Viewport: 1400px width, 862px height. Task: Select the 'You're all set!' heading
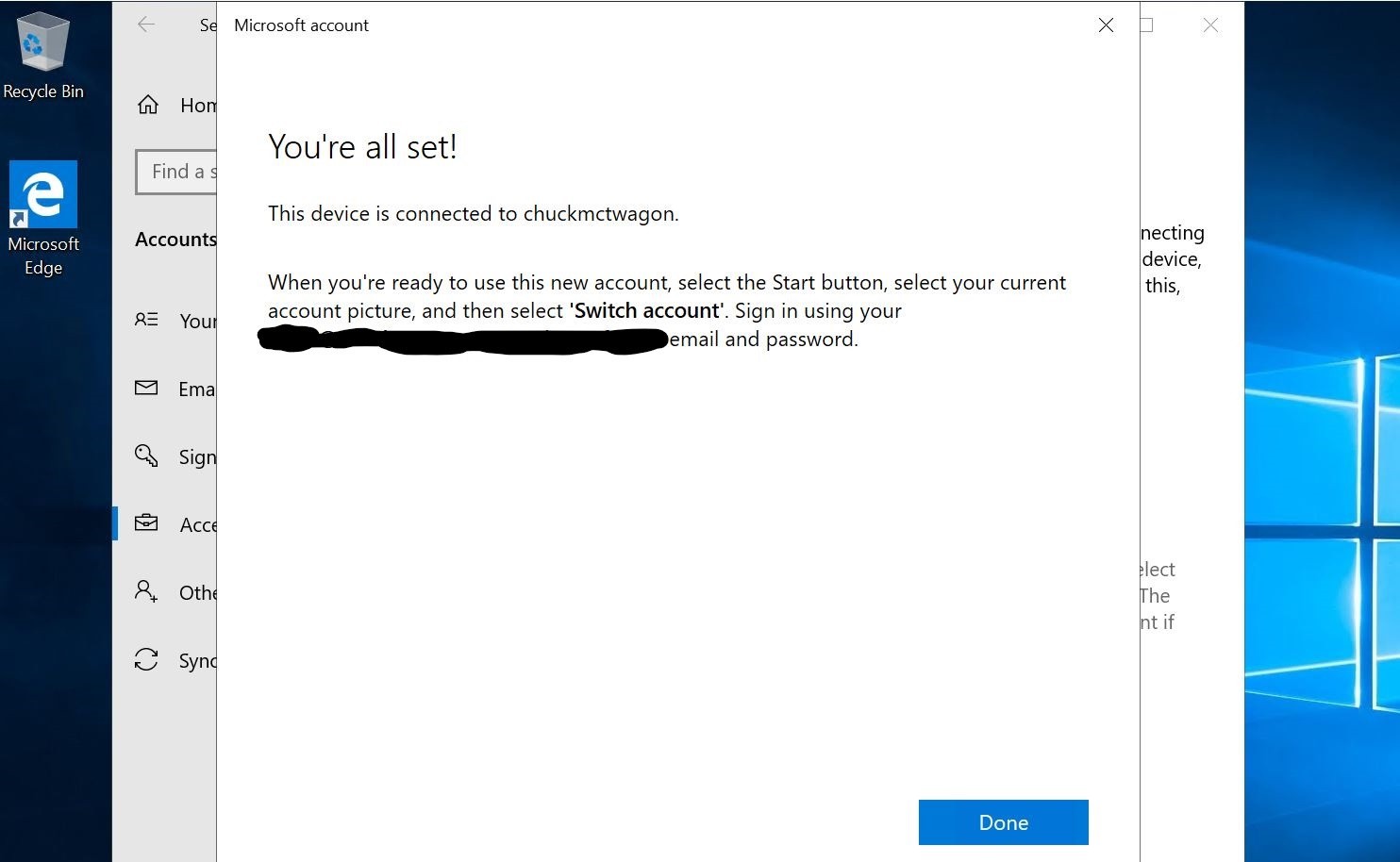point(362,146)
